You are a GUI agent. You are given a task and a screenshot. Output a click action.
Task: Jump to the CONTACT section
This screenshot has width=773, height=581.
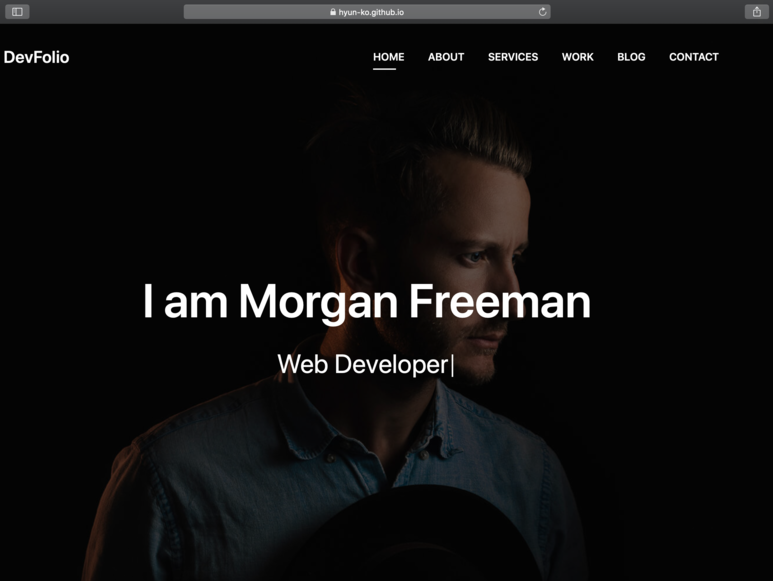694,57
